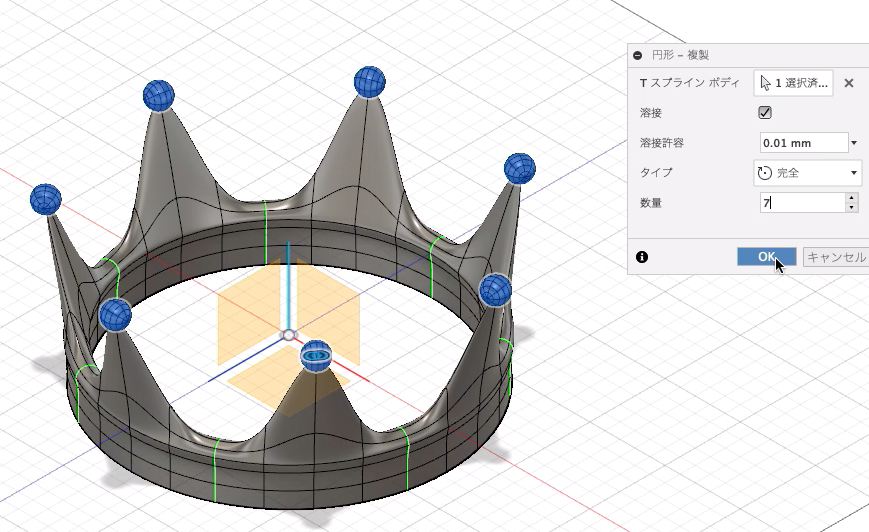Click the vertical blue axis manipulator arrow

[288, 284]
